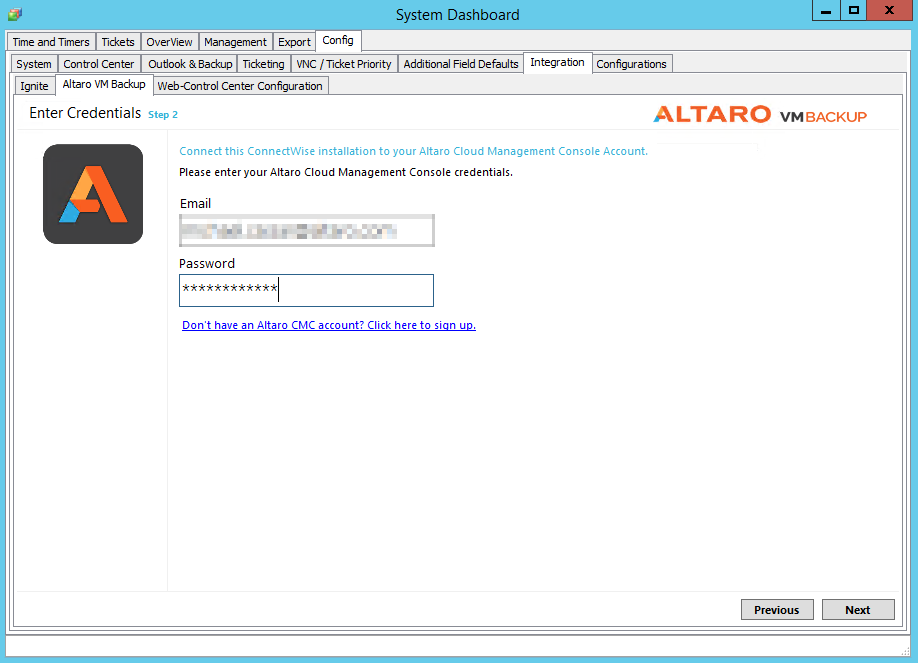918x663 pixels.
Task: Open VNC / Ticket Priority tab
Action: click(344, 64)
